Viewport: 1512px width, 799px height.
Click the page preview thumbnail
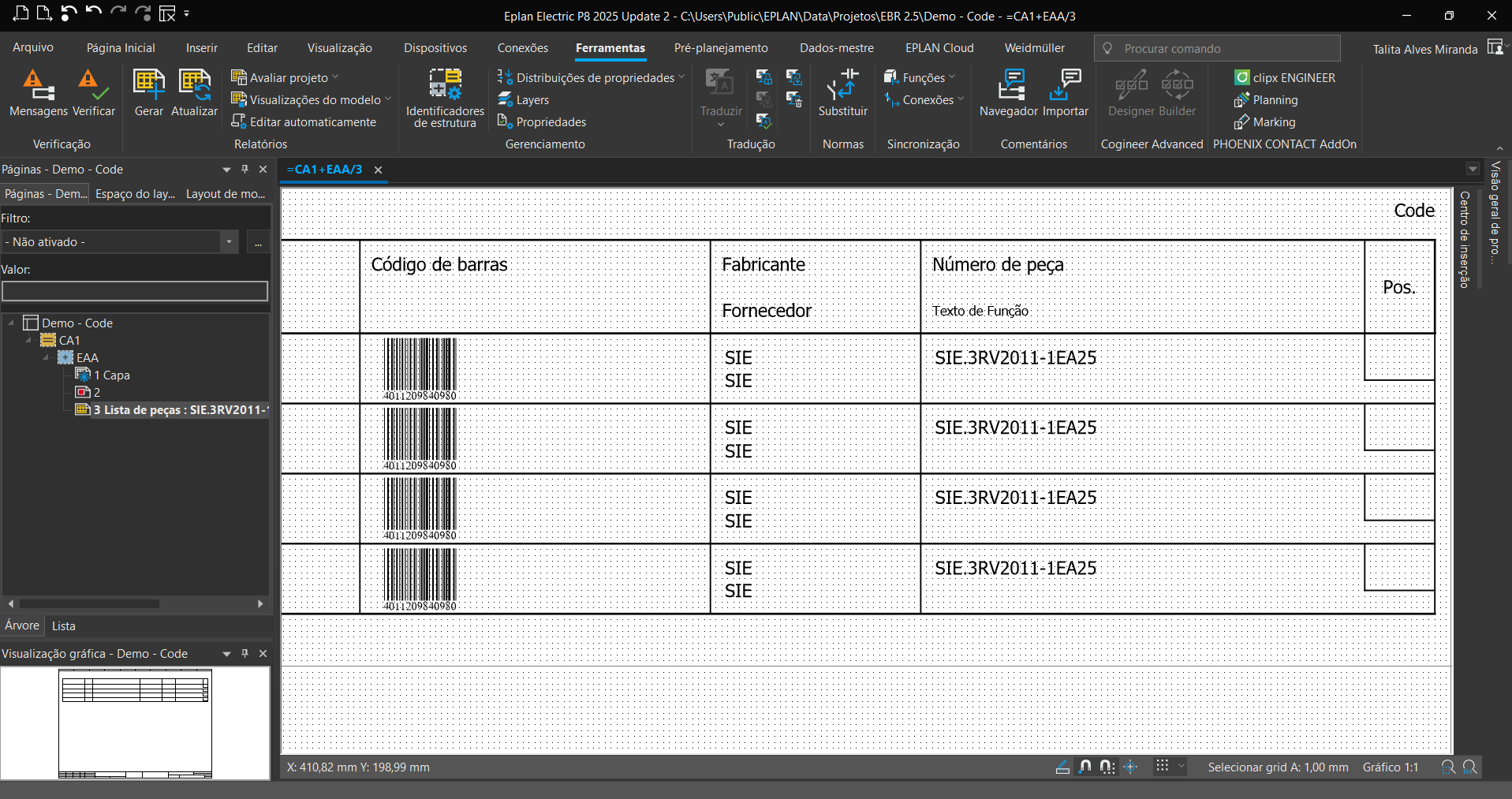coord(135,723)
